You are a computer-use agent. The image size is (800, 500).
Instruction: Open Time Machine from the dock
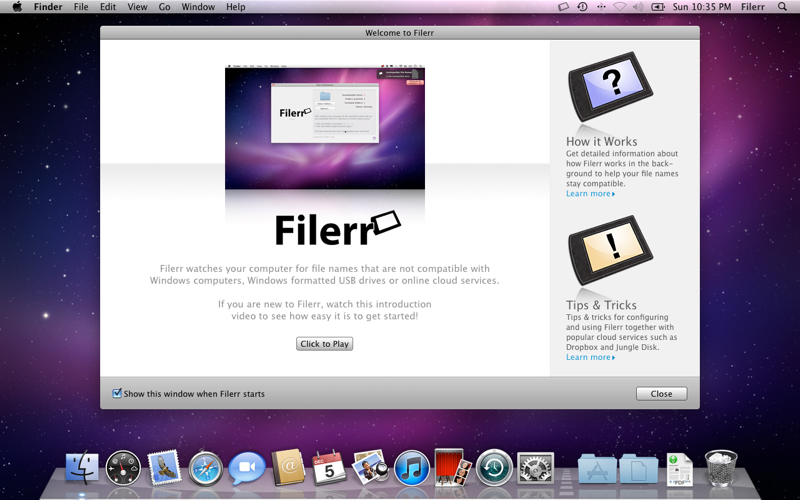pos(494,467)
